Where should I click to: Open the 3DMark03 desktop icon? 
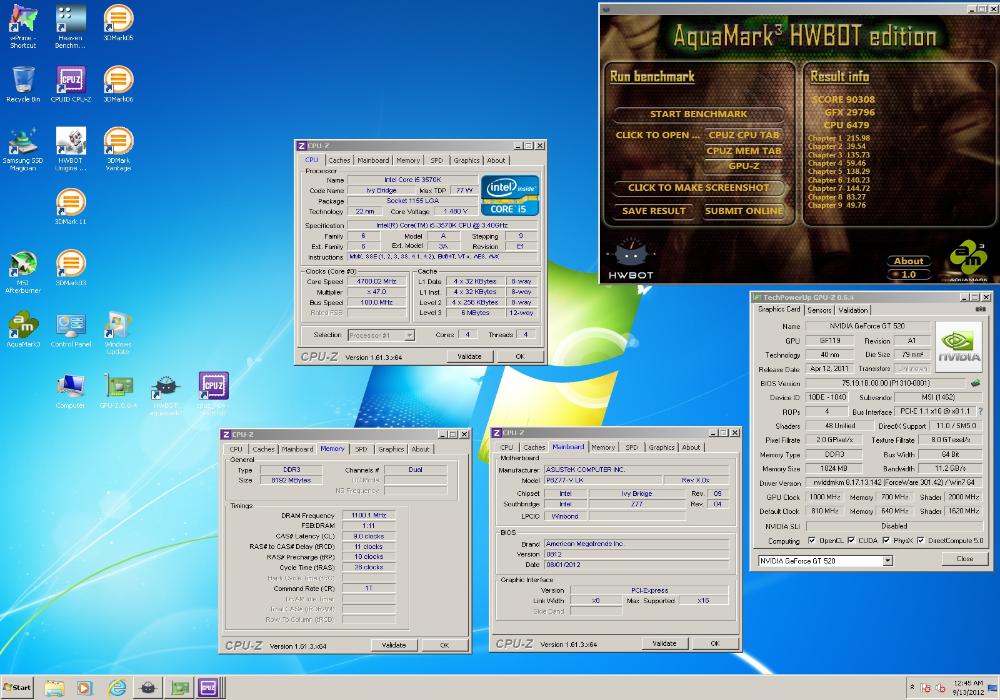[x=70, y=267]
